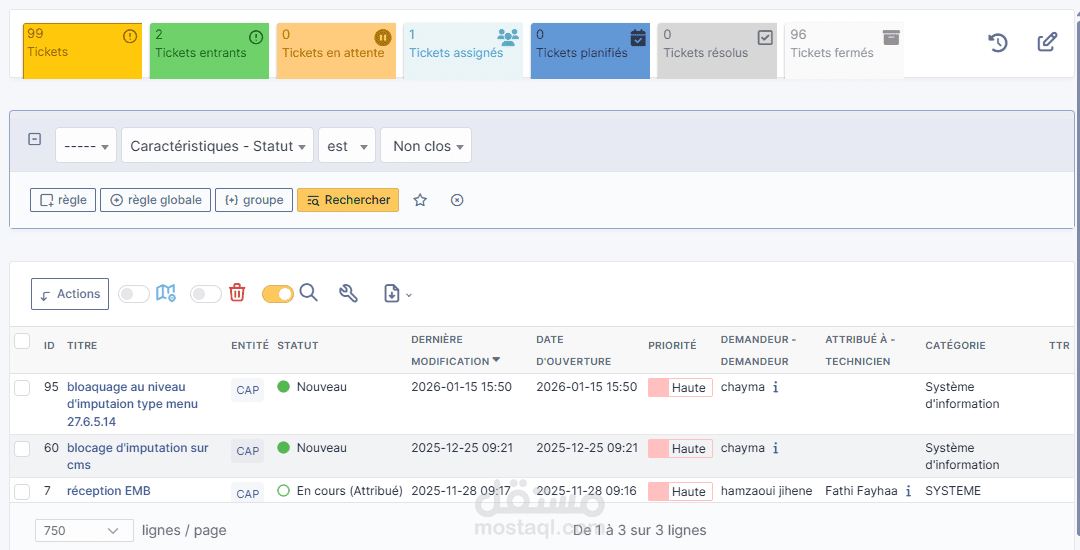The height and width of the screenshot is (550, 1080).
Task: Click the green Nouveau status dot on ticket 95
Action: click(x=283, y=387)
